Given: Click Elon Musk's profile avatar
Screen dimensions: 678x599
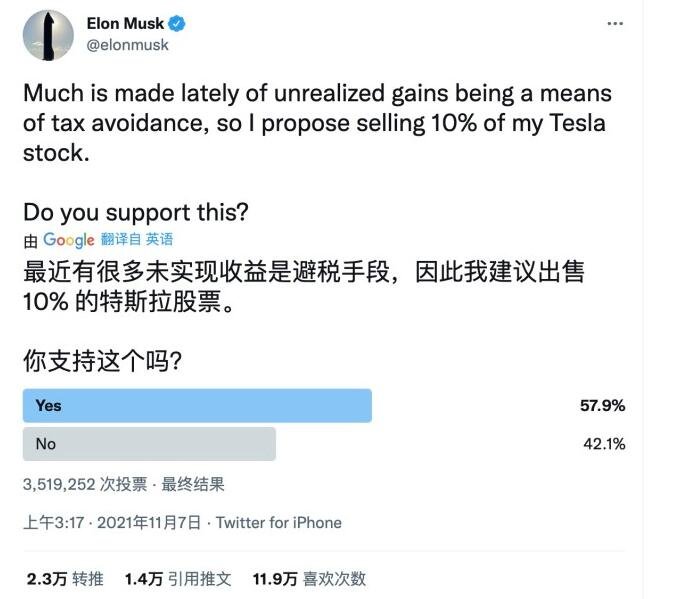Looking at the screenshot, I should (48, 35).
